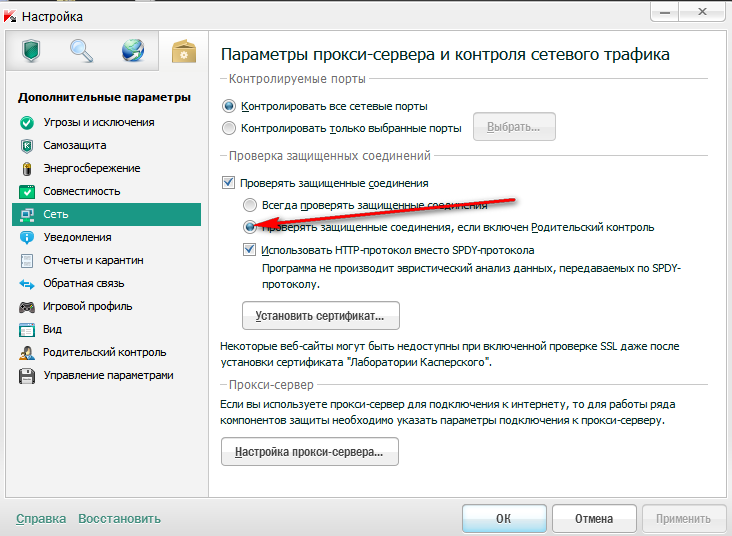Click the Проверка защищенных соединений group label

coord(330,155)
